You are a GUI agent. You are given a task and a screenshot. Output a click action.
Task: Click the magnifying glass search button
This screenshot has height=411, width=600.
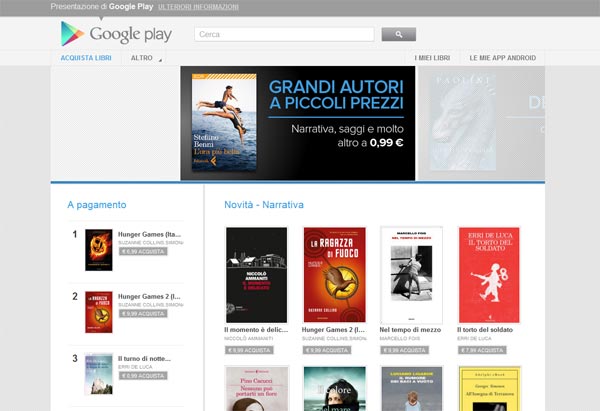click(399, 34)
